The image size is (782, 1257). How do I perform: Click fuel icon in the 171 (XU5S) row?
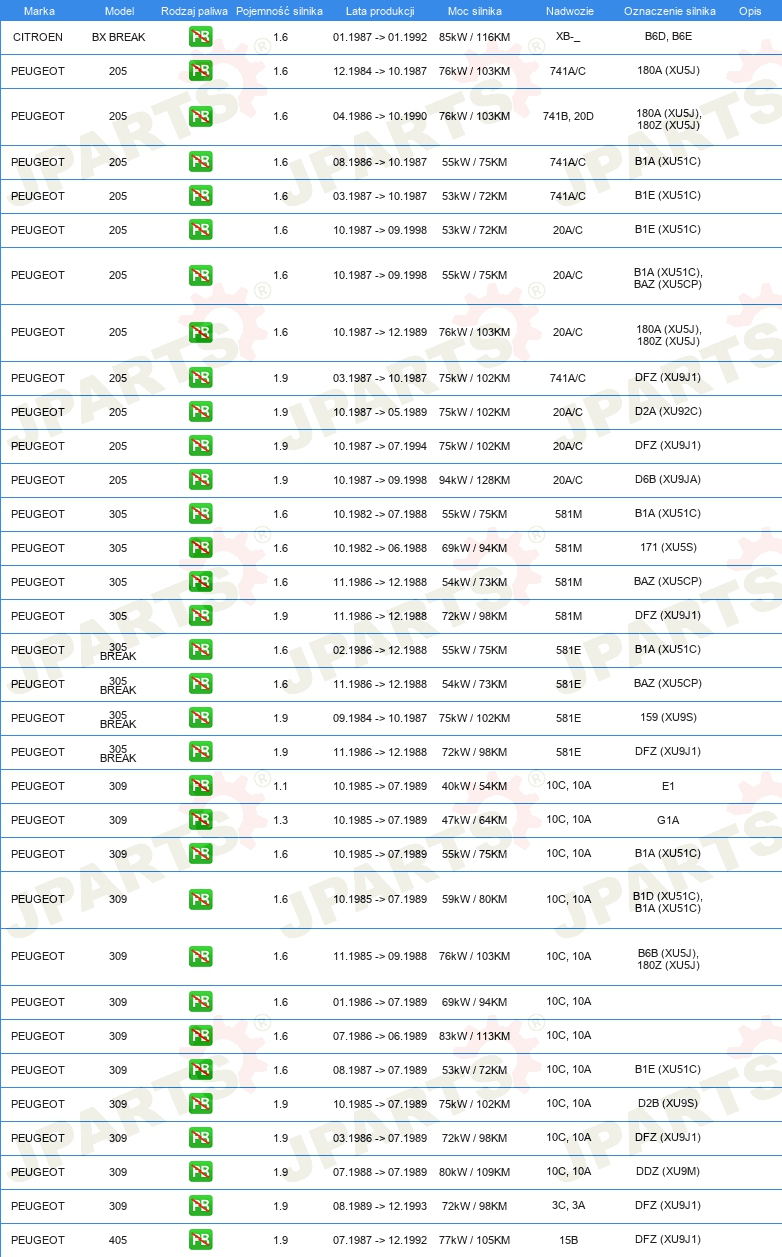pos(200,548)
